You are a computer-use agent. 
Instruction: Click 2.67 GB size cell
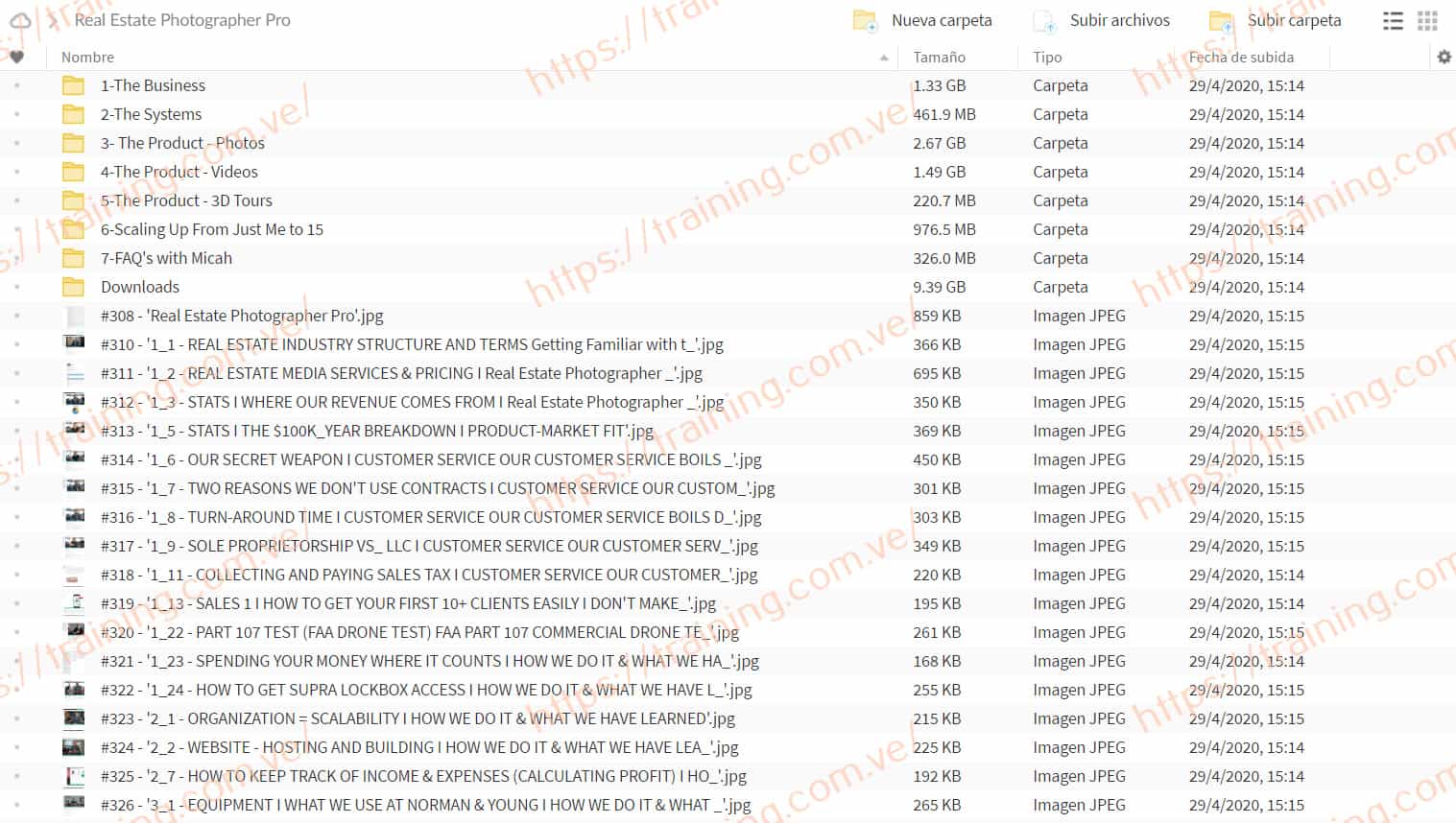point(940,143)
